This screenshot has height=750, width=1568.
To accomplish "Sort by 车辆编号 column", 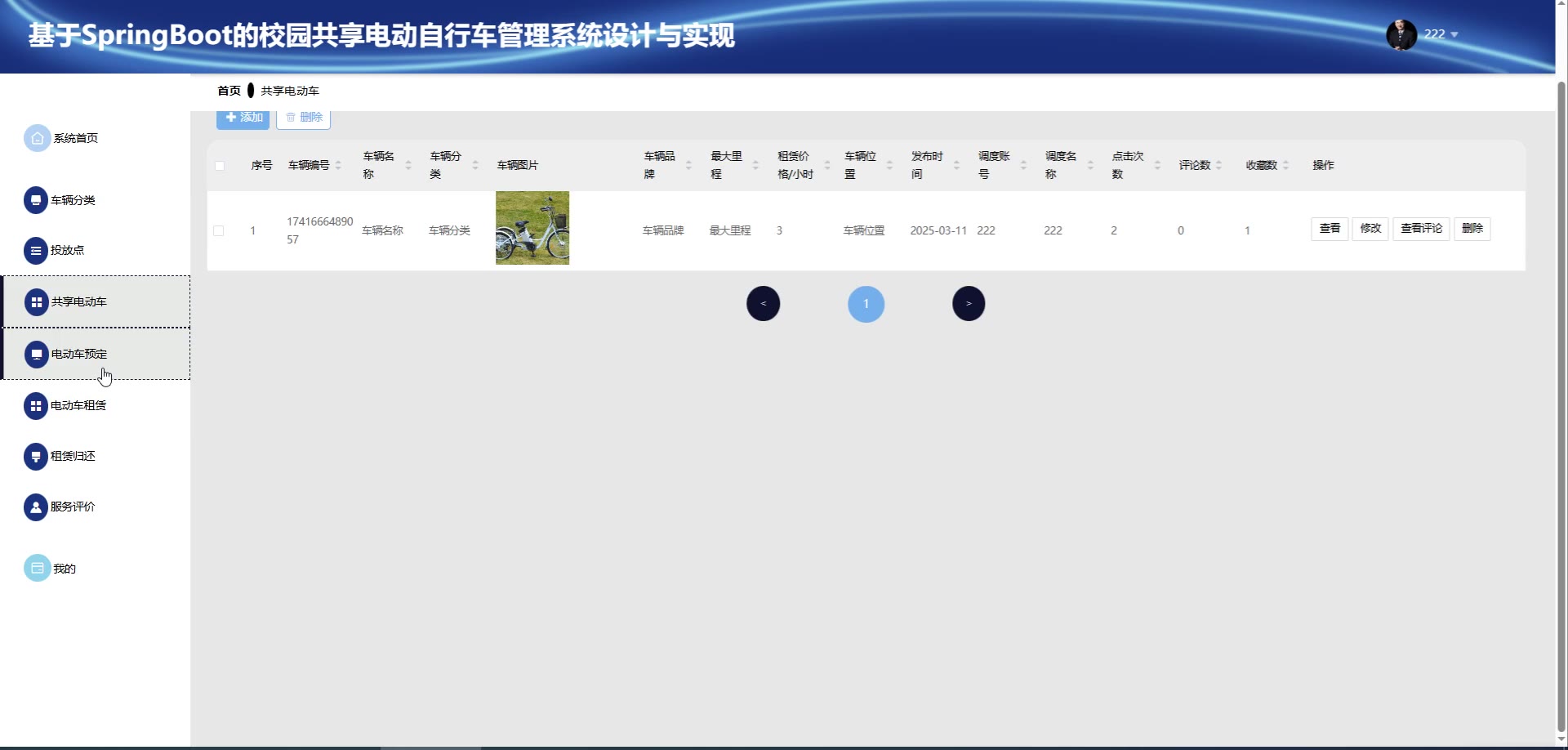I will tap(338, 165).
